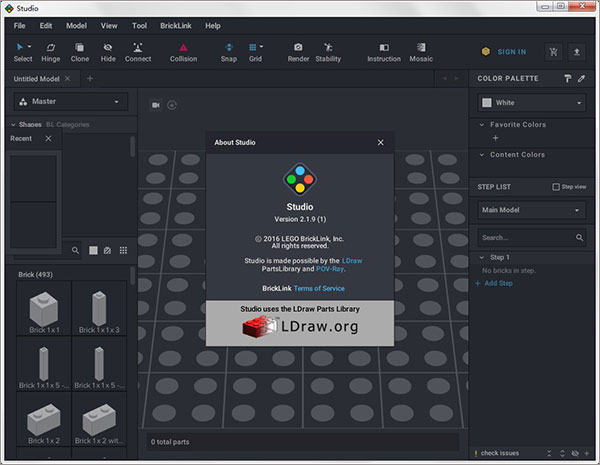Open the View menu
The image size is (600, 465).
point(109,26)
